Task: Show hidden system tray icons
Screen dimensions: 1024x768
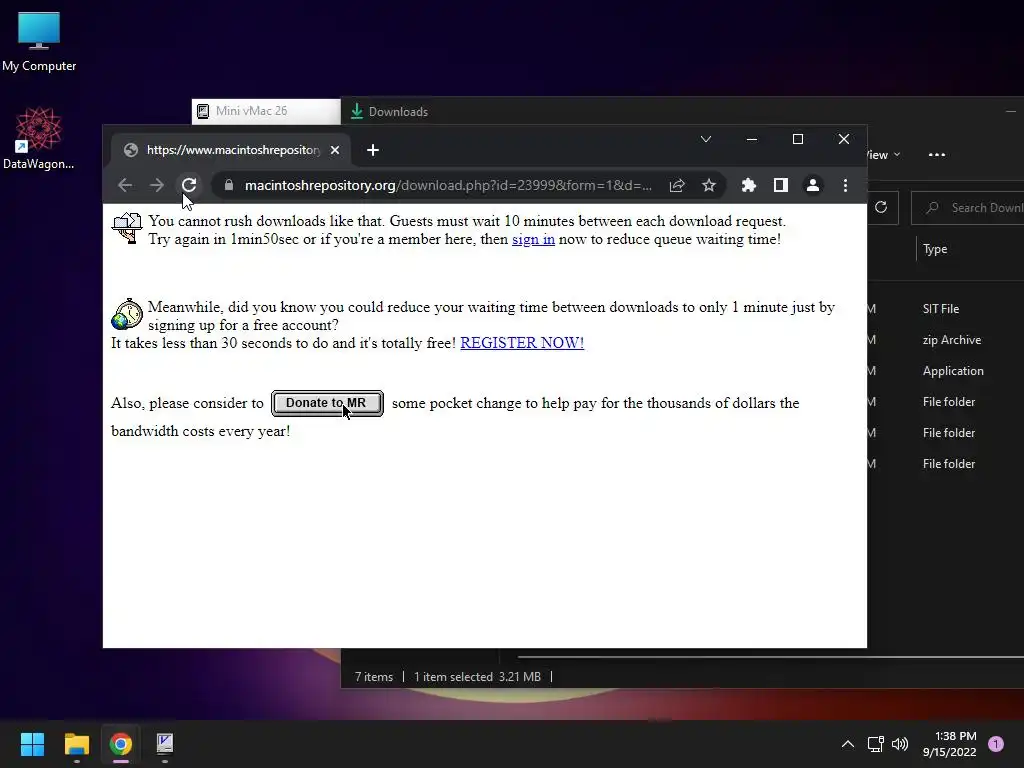Action: (x=848, y=744)
